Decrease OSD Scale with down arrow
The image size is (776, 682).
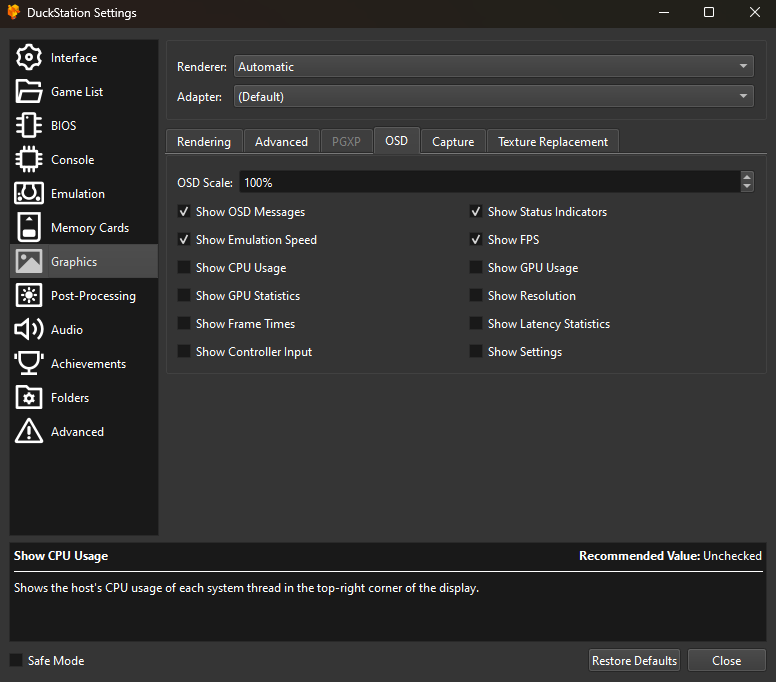point(747,187)
